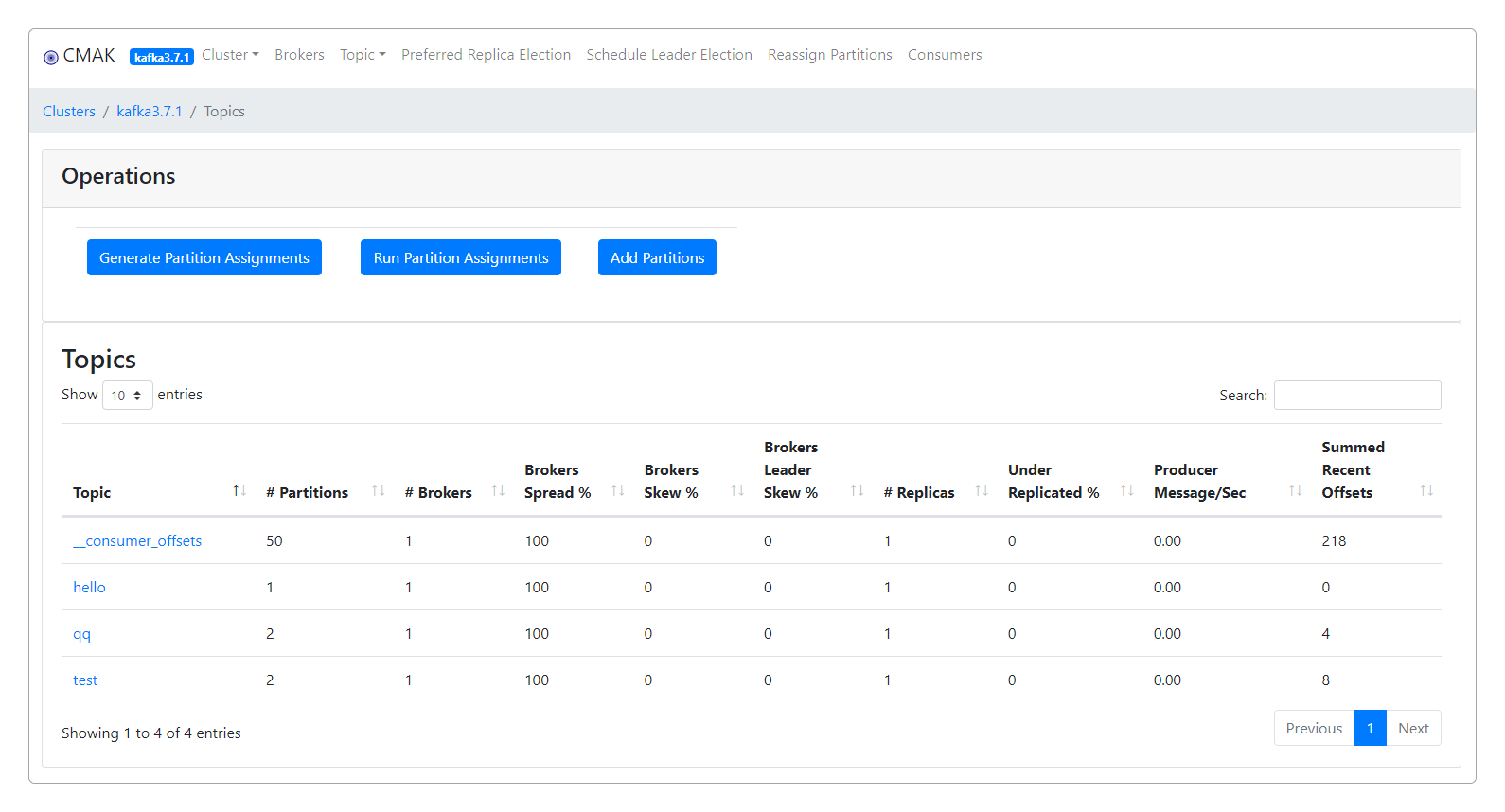This screenshot has height=812, width=1505.
Task: Click the Topic column header text
Action: [x=92, y=493]
